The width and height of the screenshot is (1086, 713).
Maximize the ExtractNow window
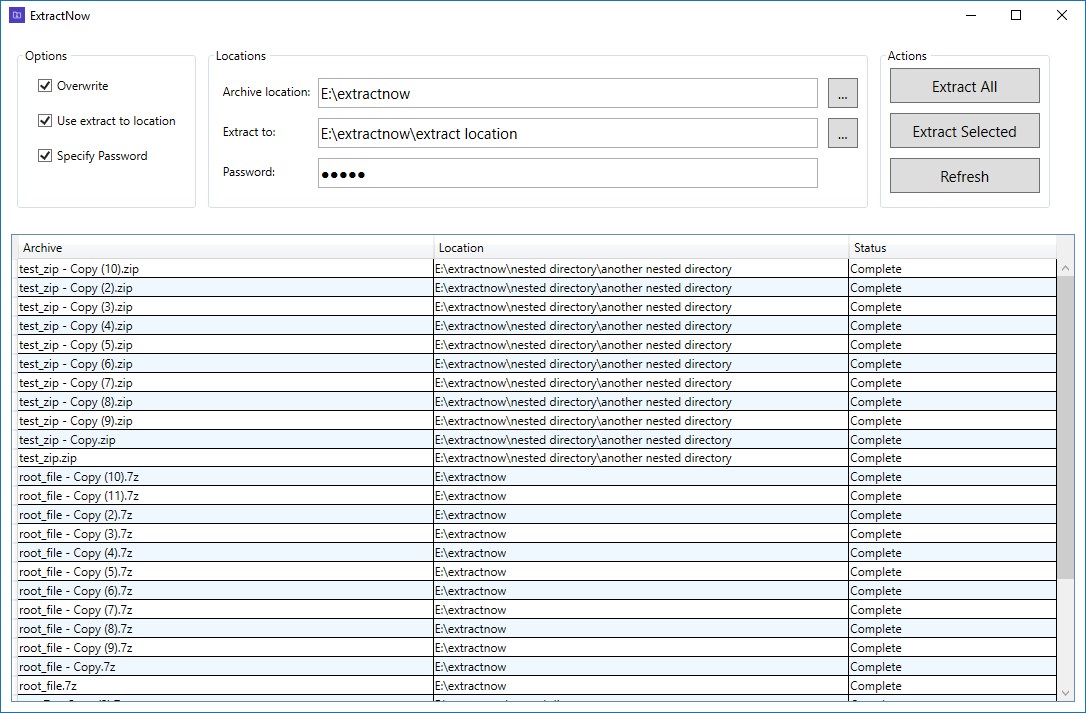[x=1016, y=15]
